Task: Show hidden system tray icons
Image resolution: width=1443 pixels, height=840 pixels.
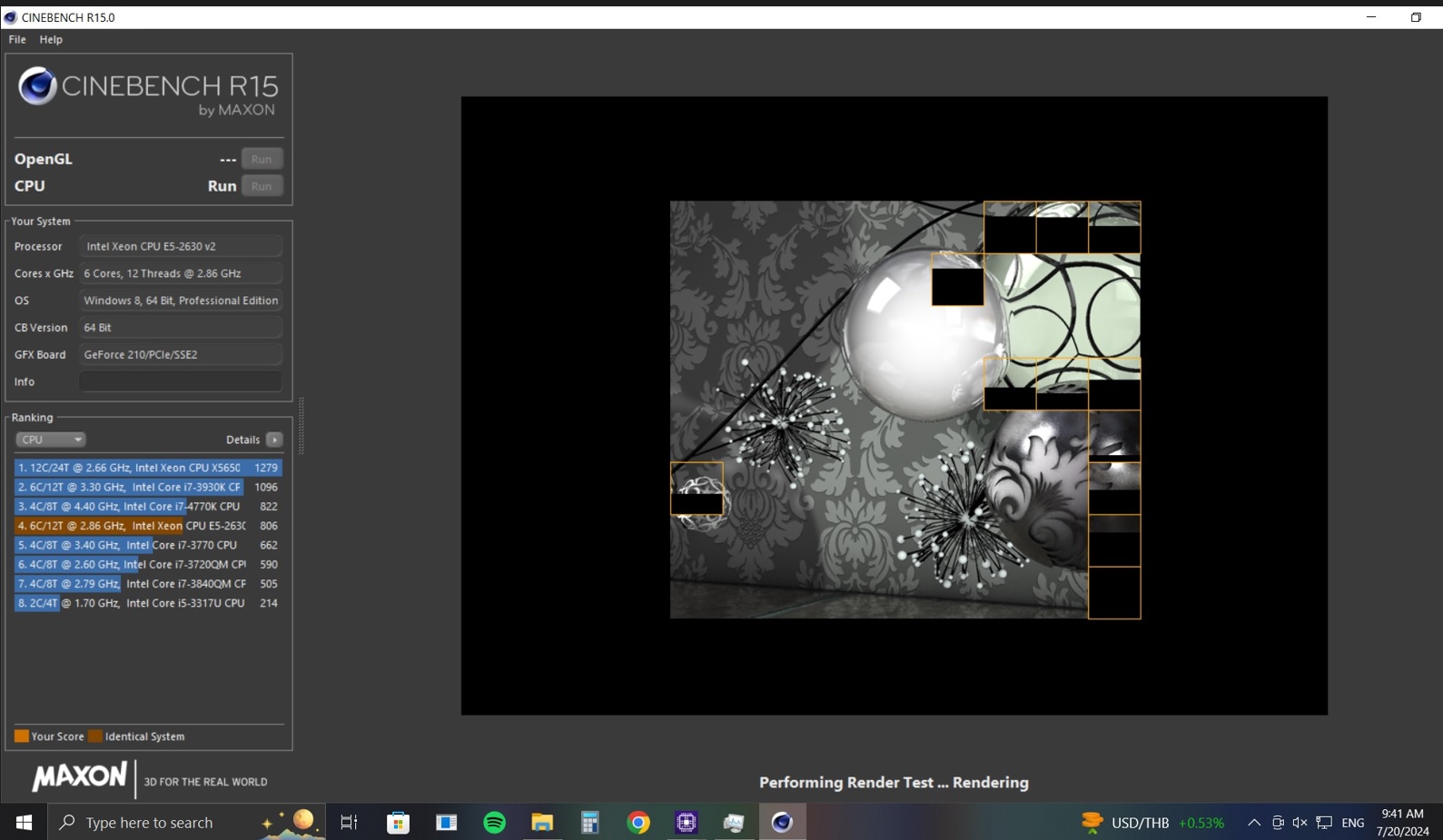Action: coord(1253,823)
